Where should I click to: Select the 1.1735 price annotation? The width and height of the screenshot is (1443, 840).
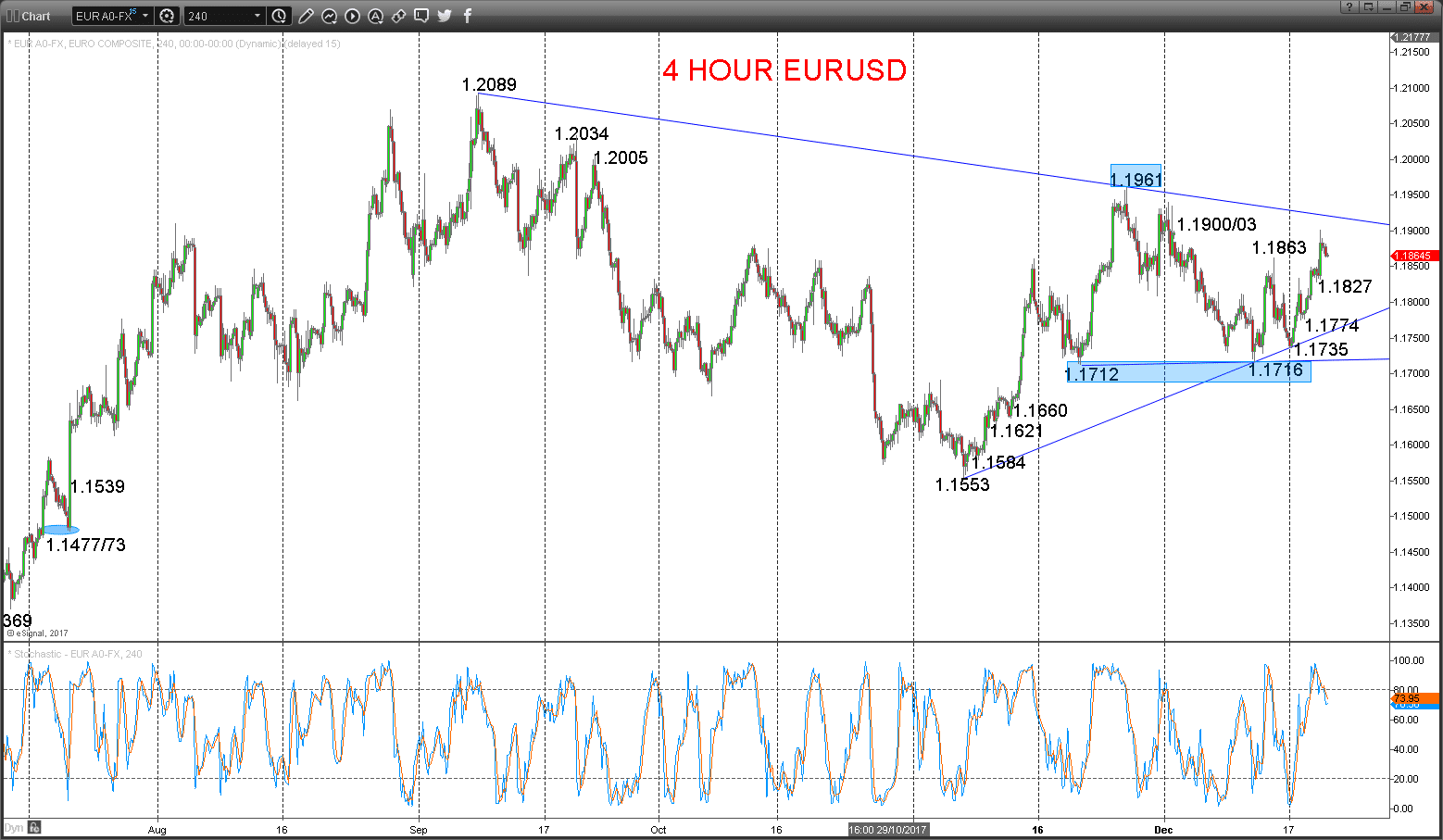click(x=1321, y=349)
